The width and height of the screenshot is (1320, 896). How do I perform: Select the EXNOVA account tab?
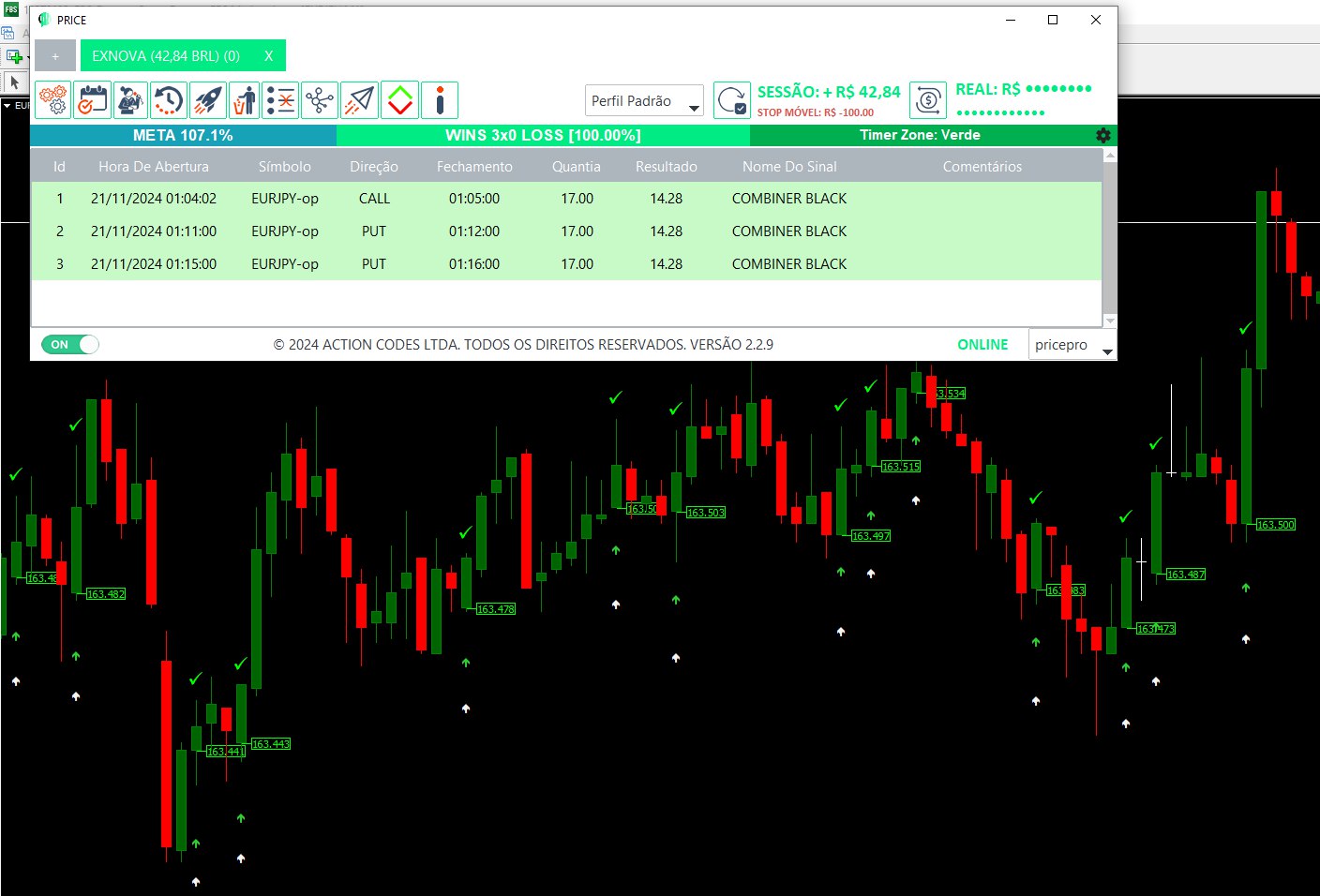[166, 56]
